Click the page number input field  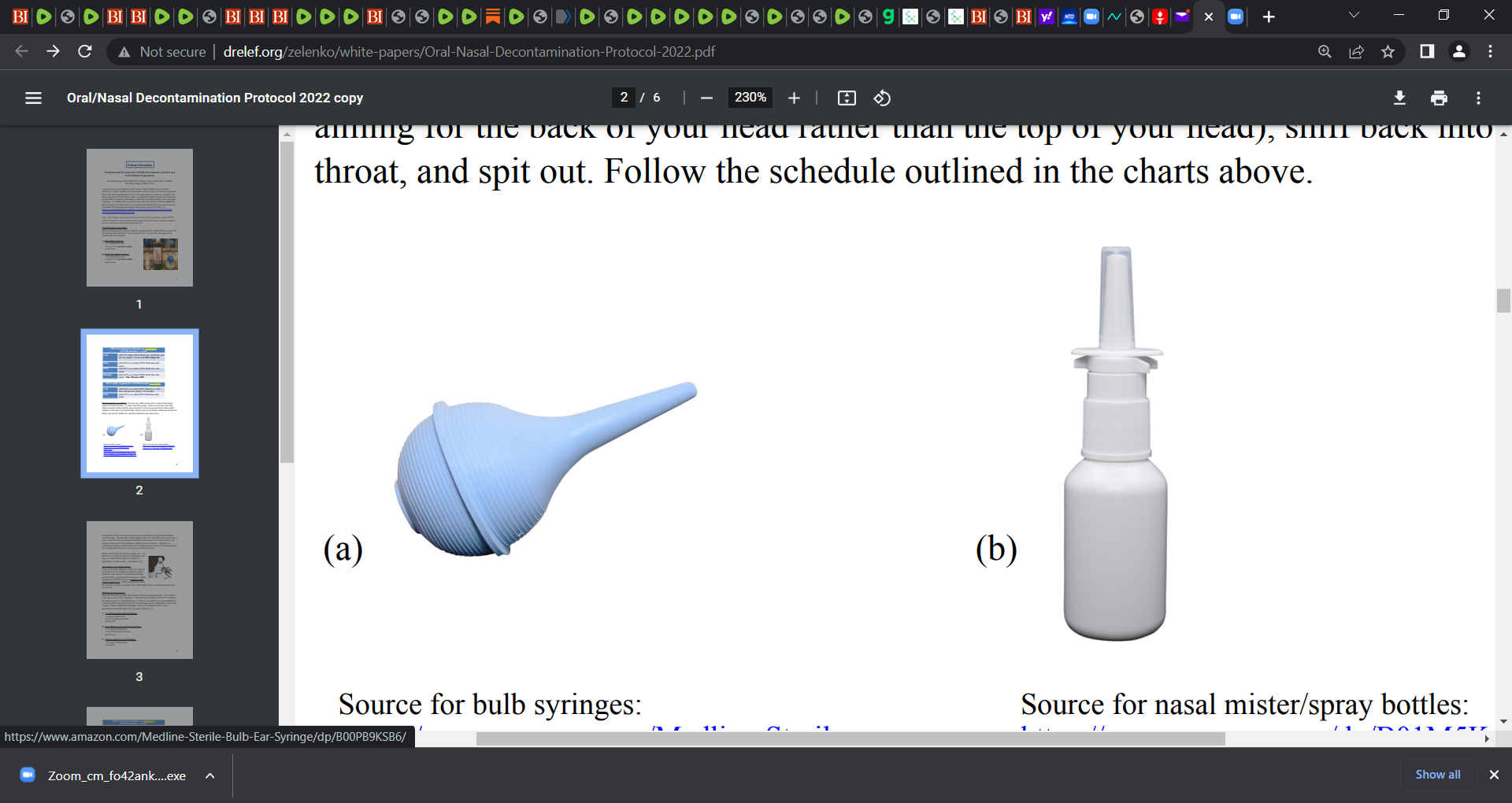click(624, 98)
